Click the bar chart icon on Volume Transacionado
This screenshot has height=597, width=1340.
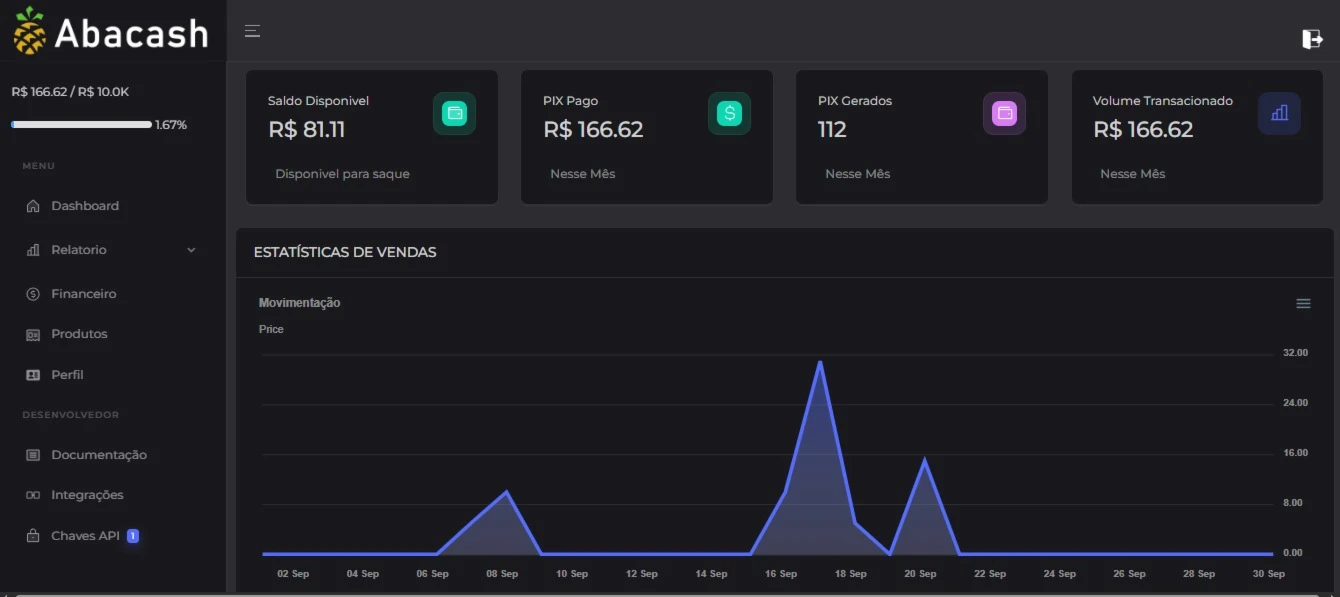point(1279,113)
